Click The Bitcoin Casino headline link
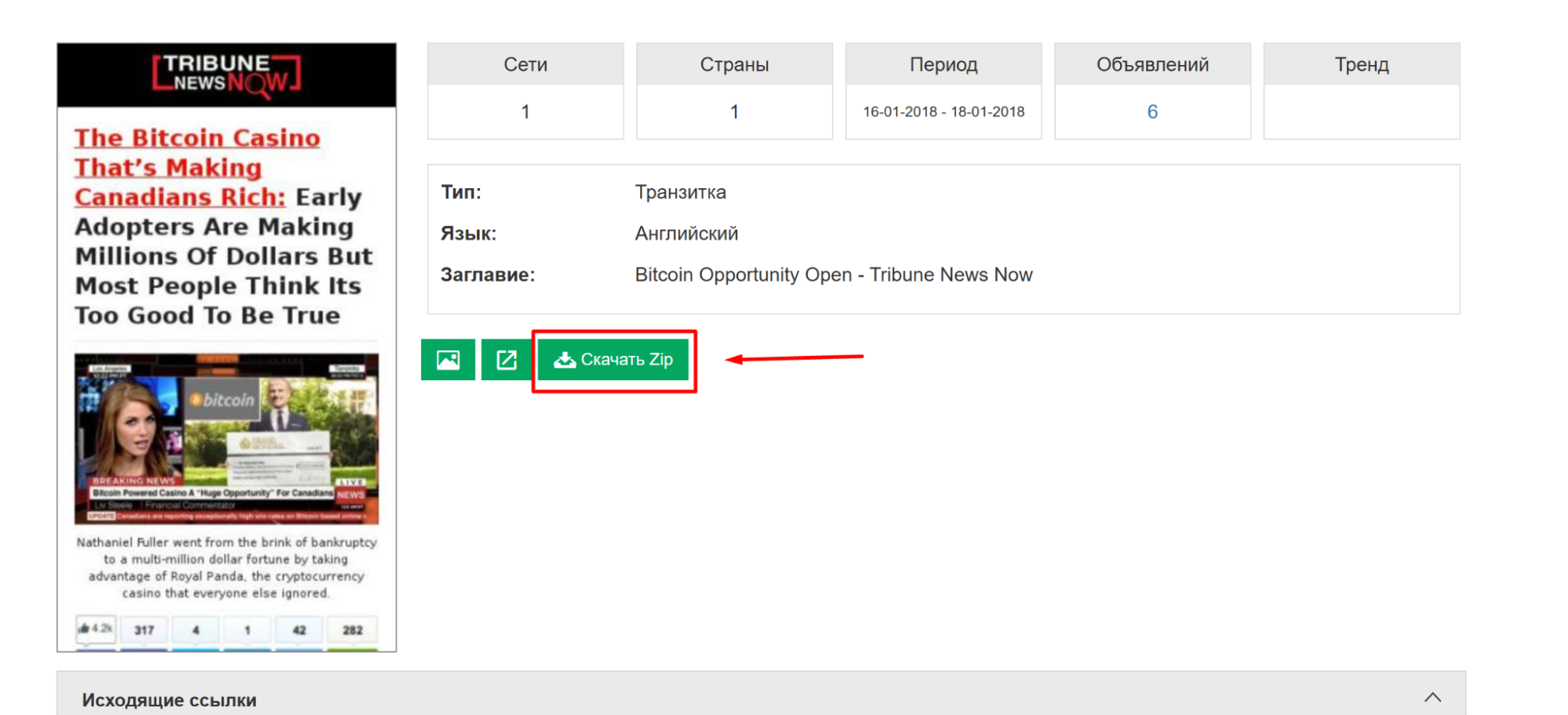Screen dimensions: 1568x715 198,167
